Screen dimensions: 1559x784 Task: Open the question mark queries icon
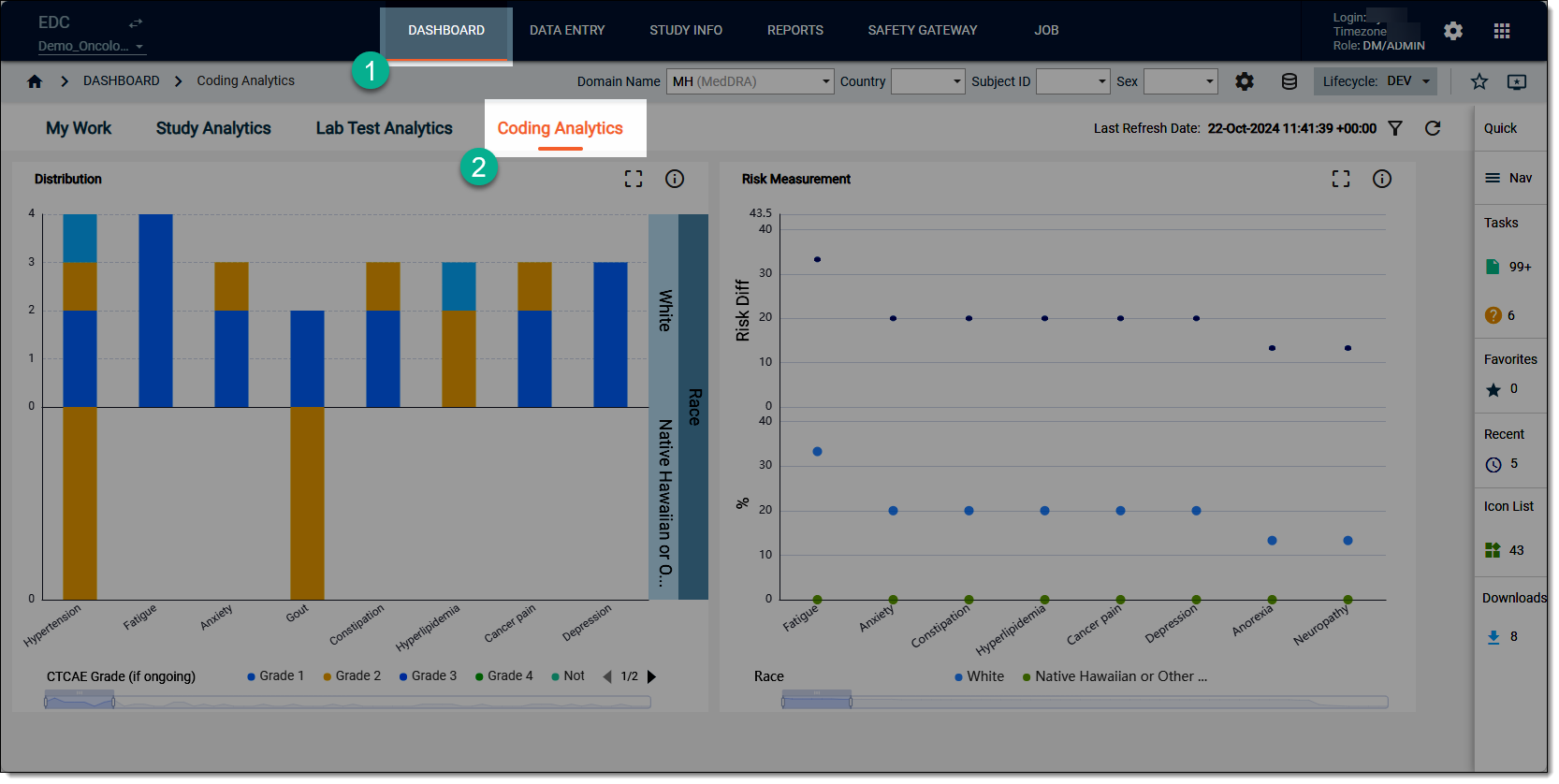tap(1493, 315)
